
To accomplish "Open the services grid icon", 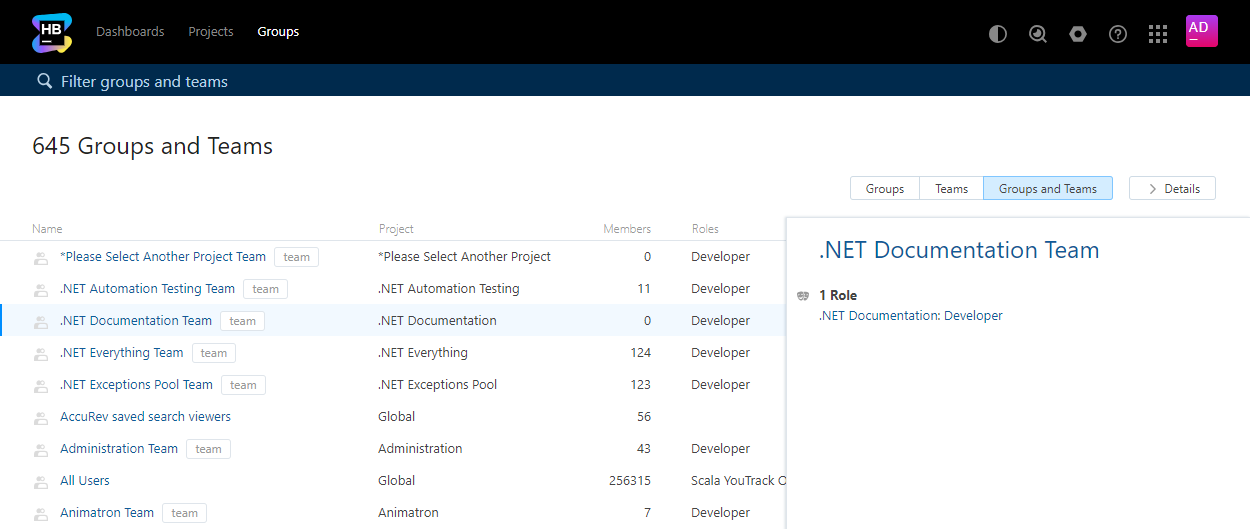I will point(1158,34).
